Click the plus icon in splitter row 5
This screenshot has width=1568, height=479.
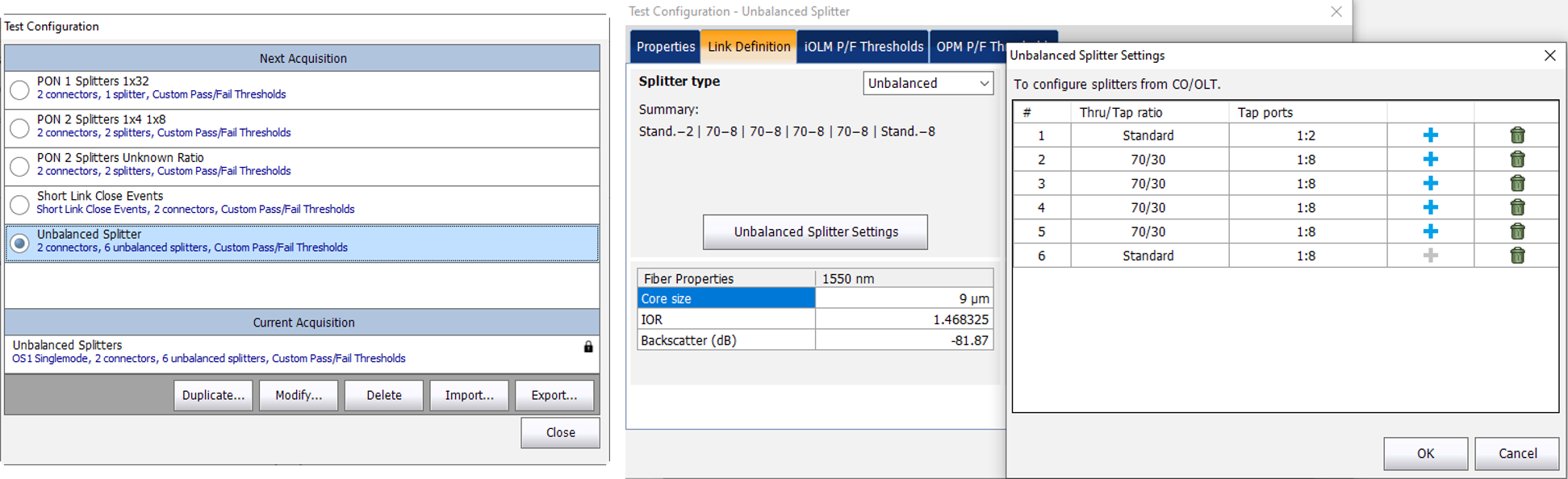(x=1430, y=231)
